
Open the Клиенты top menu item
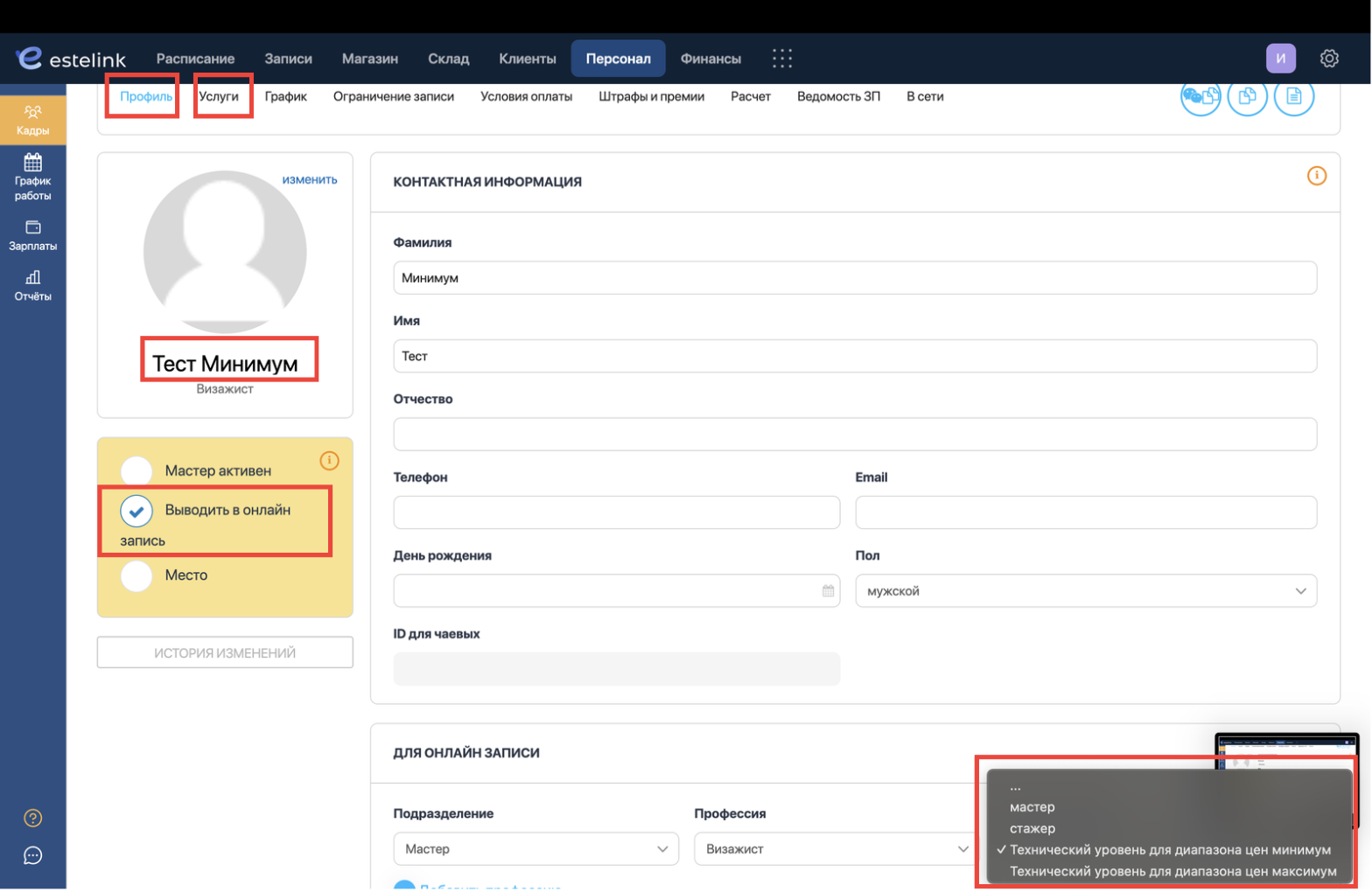528,59
